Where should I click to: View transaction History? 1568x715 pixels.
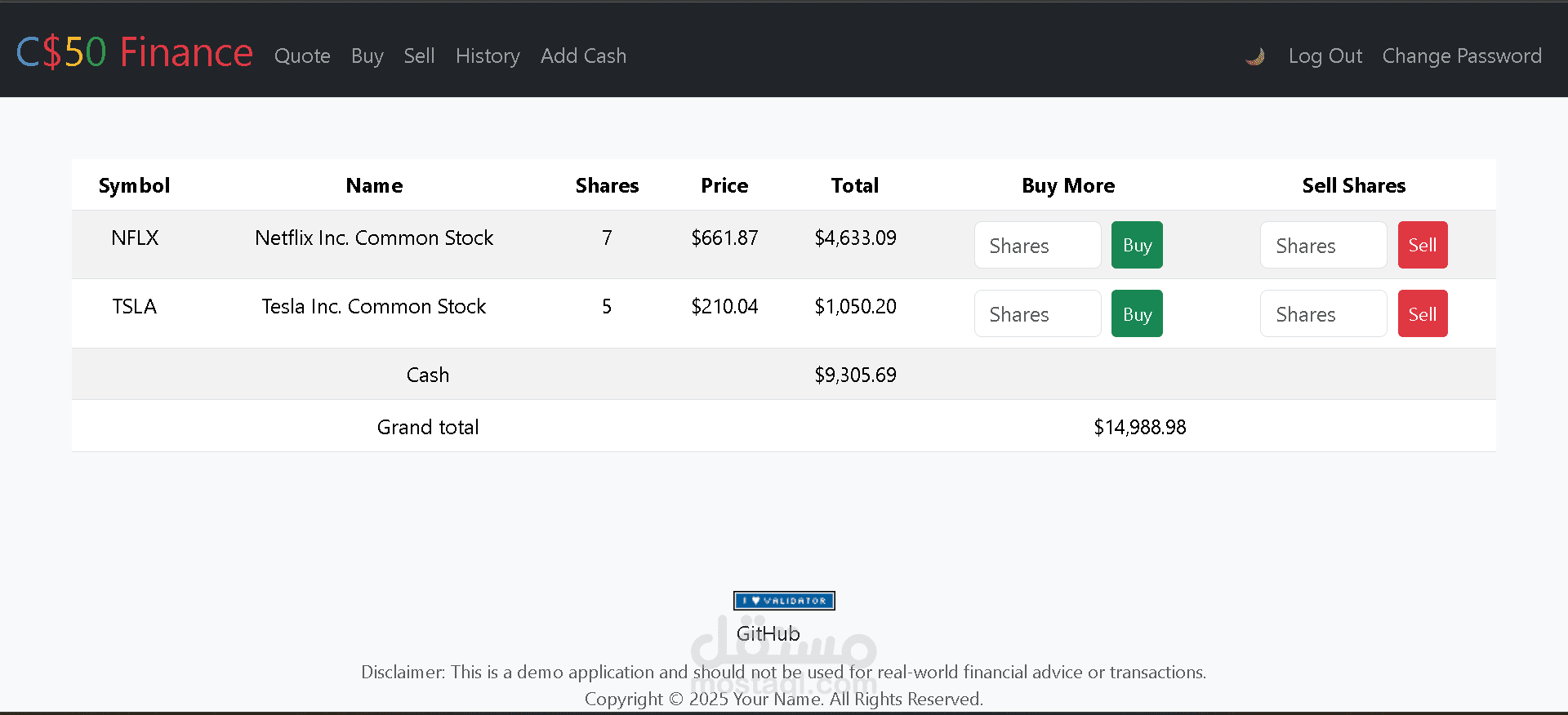click(488, 56)
